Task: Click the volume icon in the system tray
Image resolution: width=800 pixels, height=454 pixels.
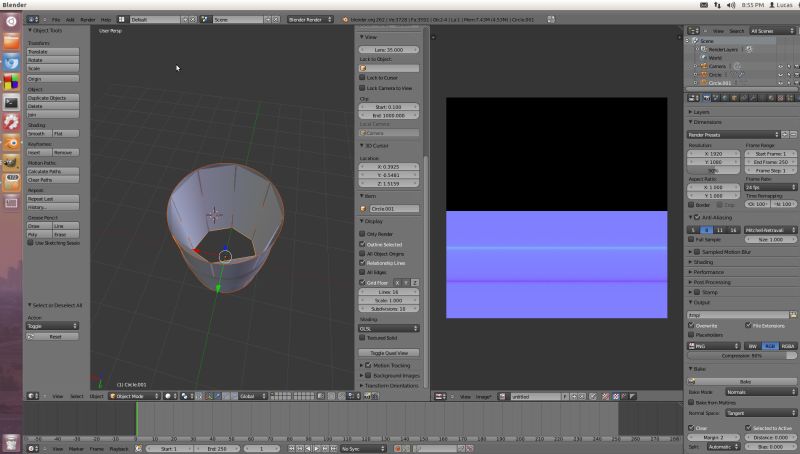Action: coord(731,5)
